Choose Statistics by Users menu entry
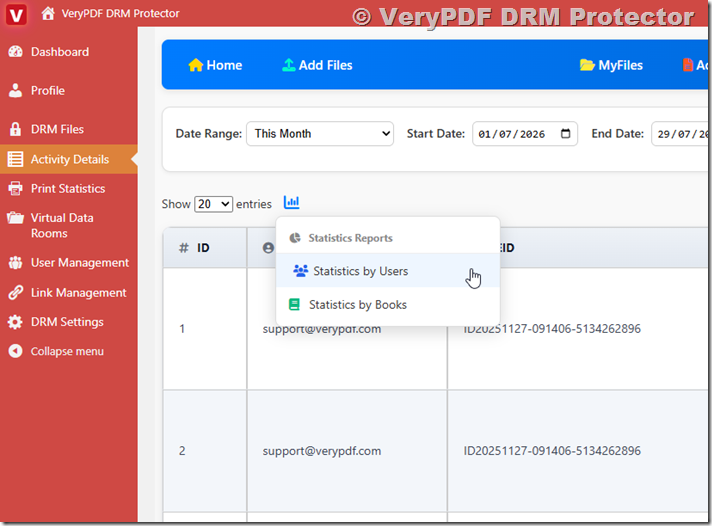The image size is (712, 526). tap(388, 271)
